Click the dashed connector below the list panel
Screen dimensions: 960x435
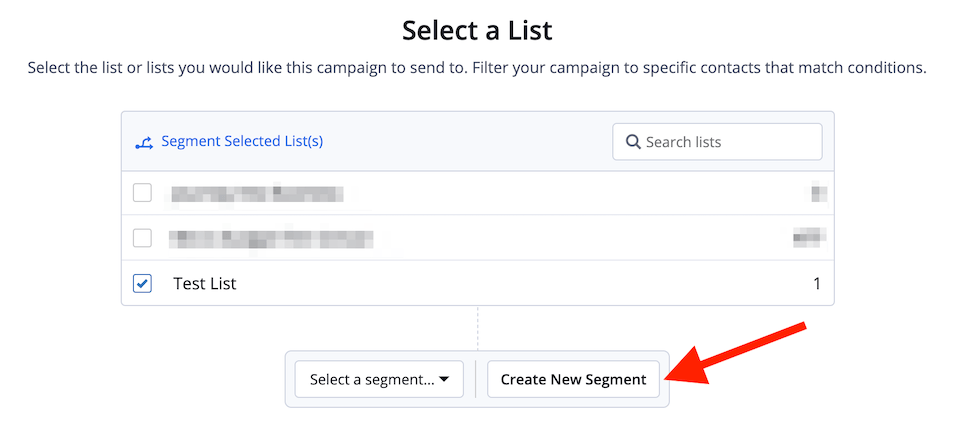click(478, 328)
